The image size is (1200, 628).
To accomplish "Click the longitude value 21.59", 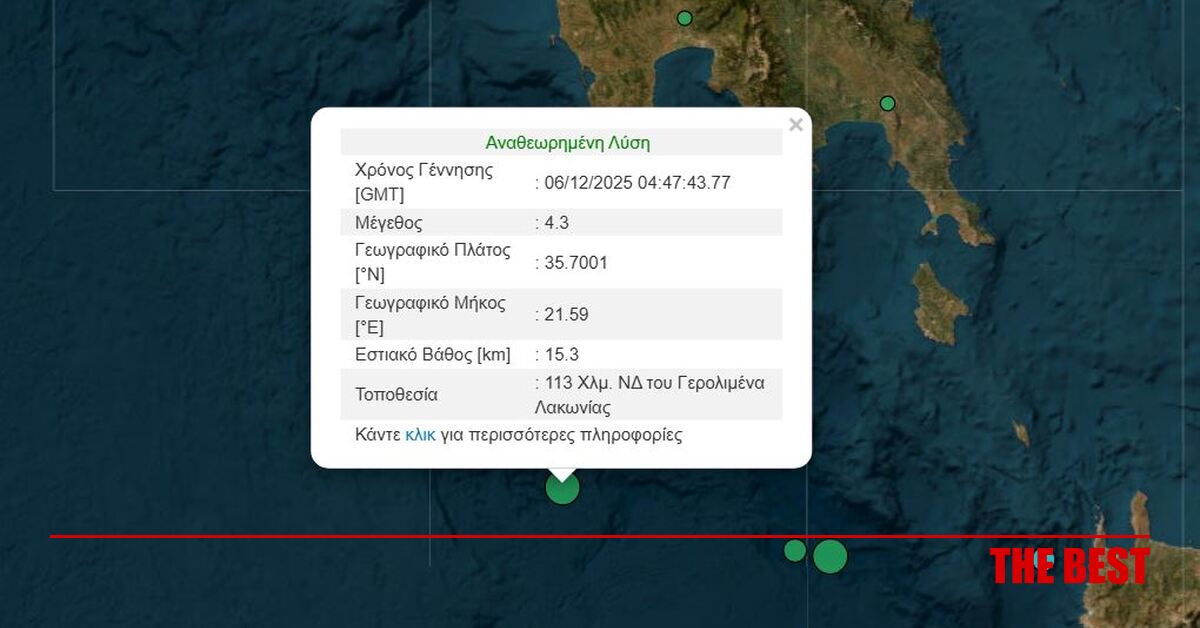I will tap(565, 314).
